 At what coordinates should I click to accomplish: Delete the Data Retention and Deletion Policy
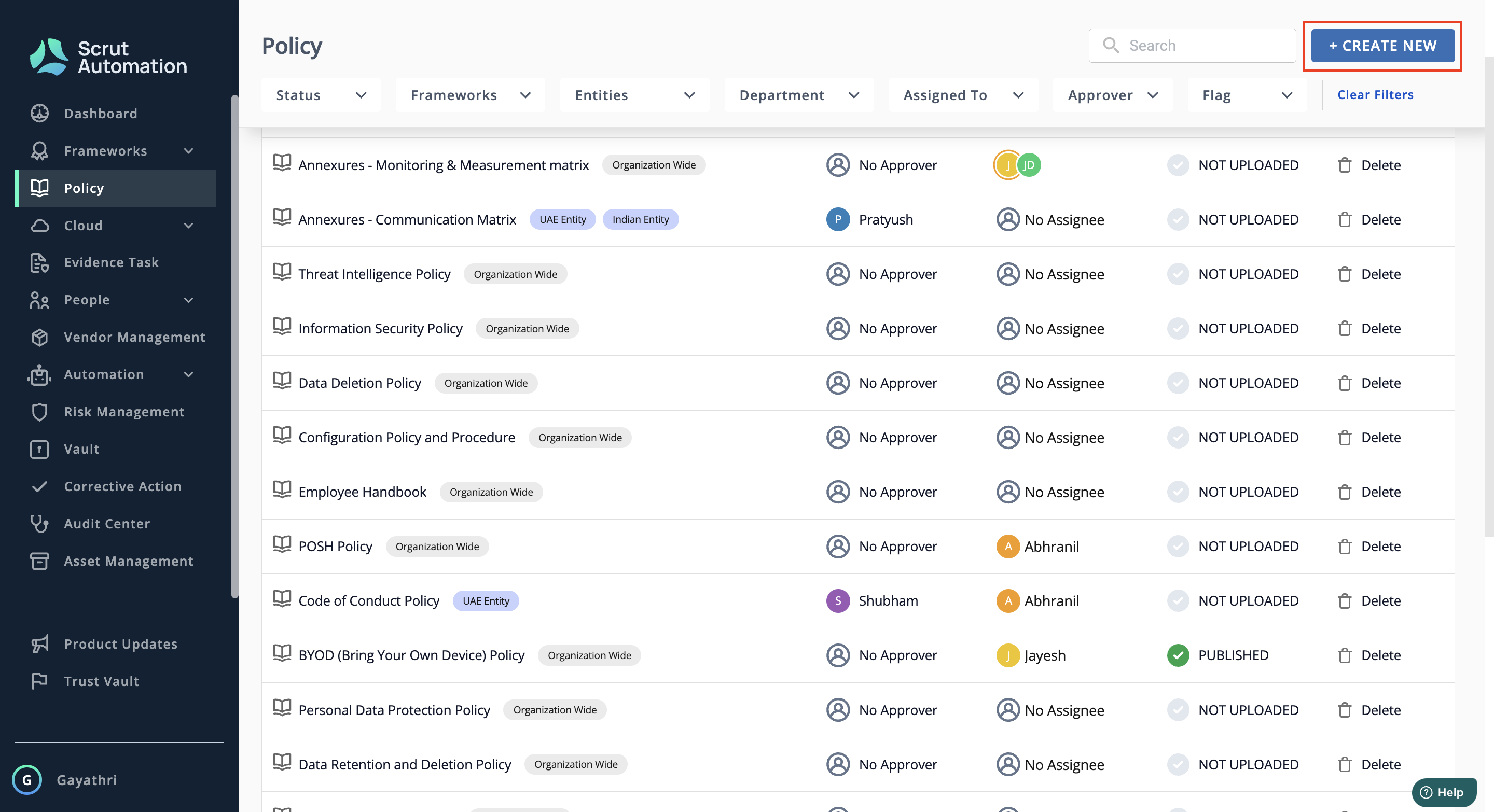1369,764
